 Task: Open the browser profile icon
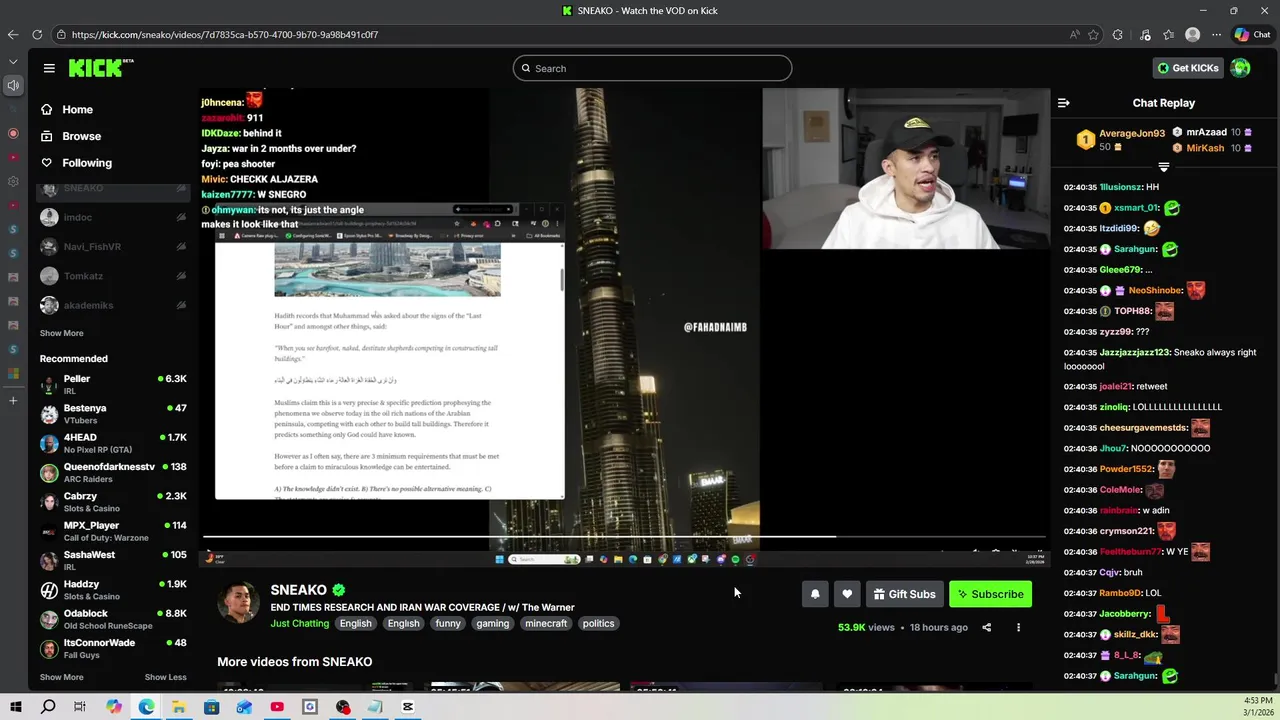pos(1192,34)
